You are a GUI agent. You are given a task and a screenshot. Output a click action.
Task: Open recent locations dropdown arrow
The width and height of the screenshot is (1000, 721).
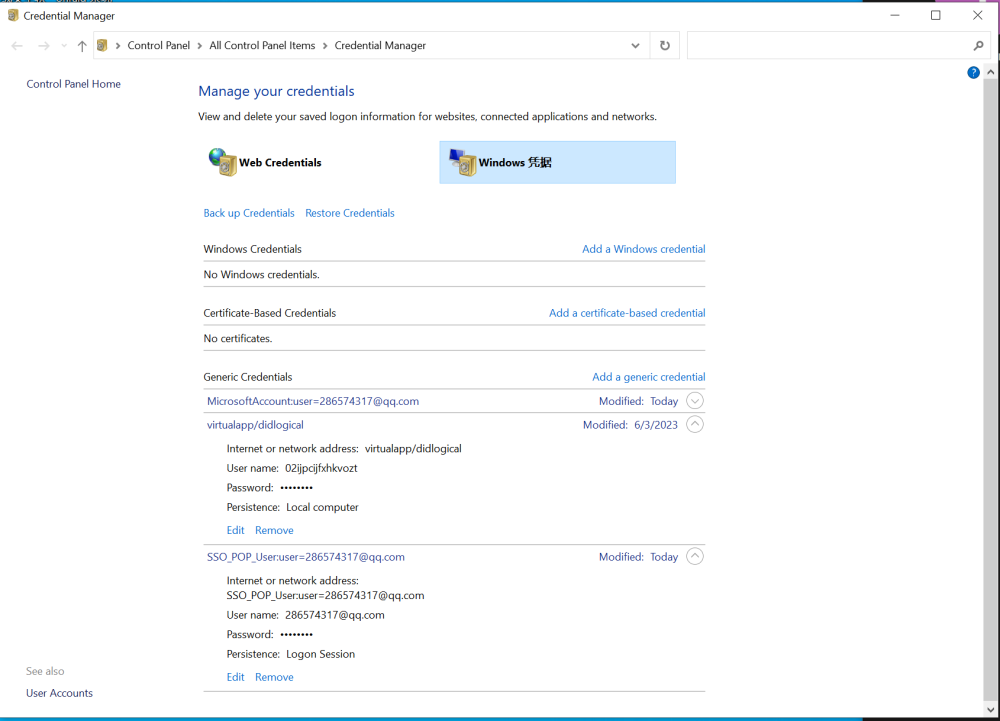tap(64, 46)
